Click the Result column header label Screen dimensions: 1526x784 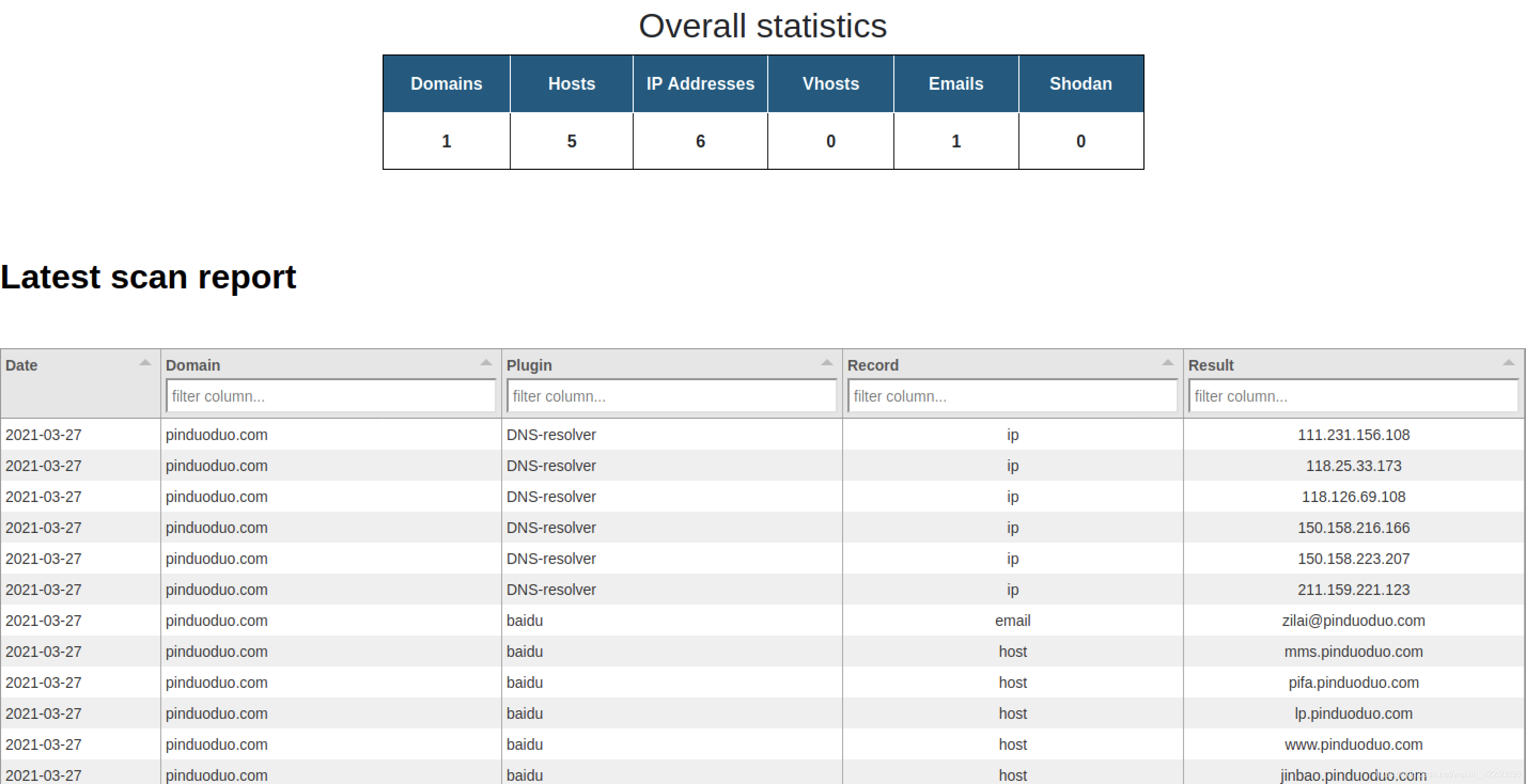[1211, 365]
